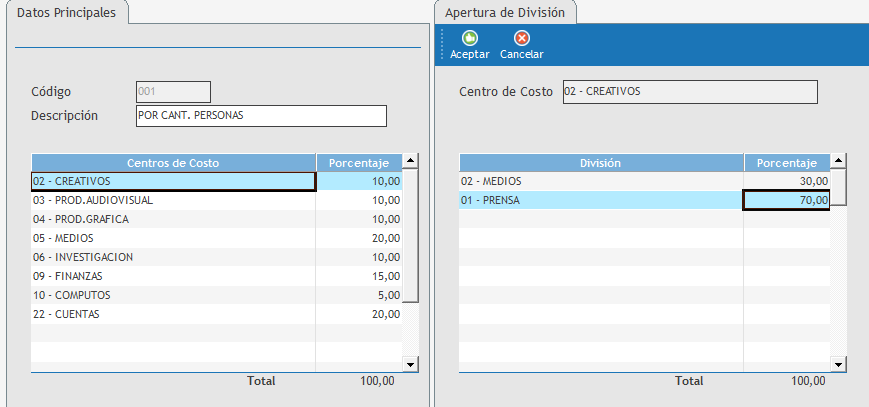Click the 02 - MEDIOS division row

(x=601, y=181)
